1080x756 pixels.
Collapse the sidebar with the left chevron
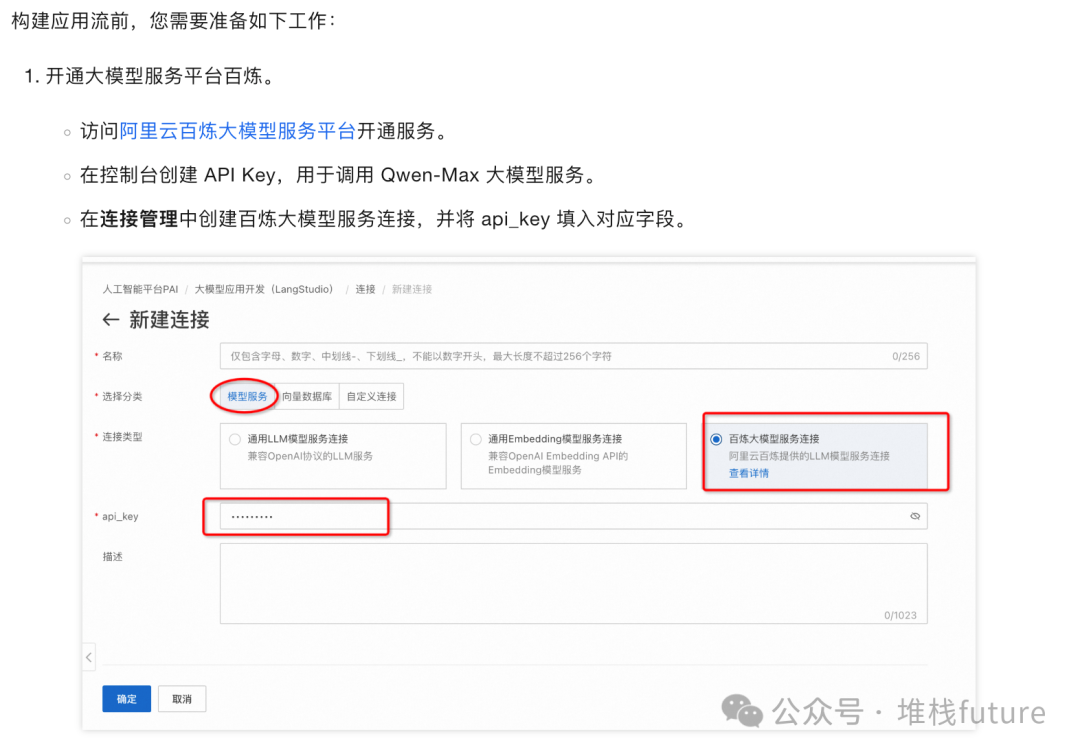click(x=89, y=657)
